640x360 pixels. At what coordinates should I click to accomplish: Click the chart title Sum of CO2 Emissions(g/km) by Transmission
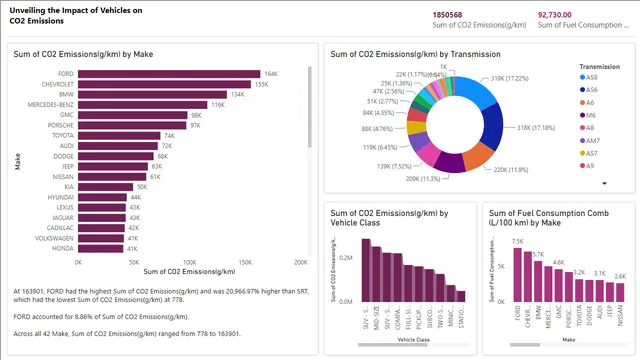click(415, 54)
